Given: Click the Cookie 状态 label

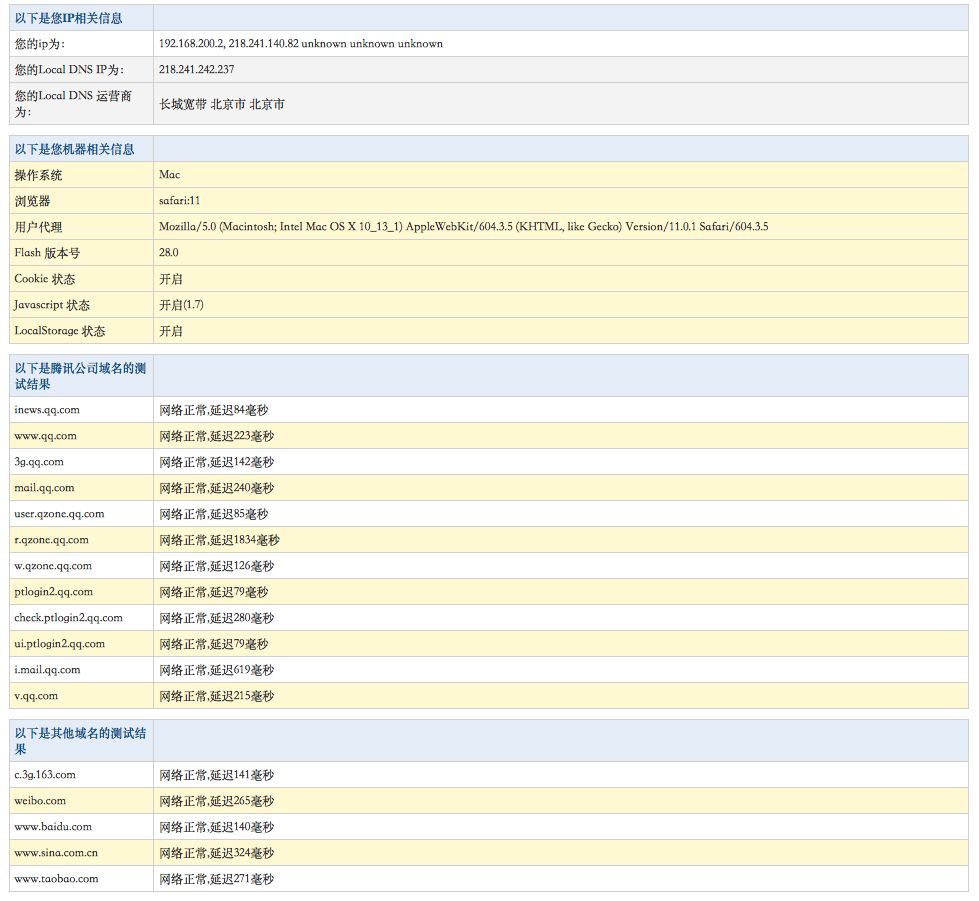Looking at the screenshot, I should coord(44,279).
